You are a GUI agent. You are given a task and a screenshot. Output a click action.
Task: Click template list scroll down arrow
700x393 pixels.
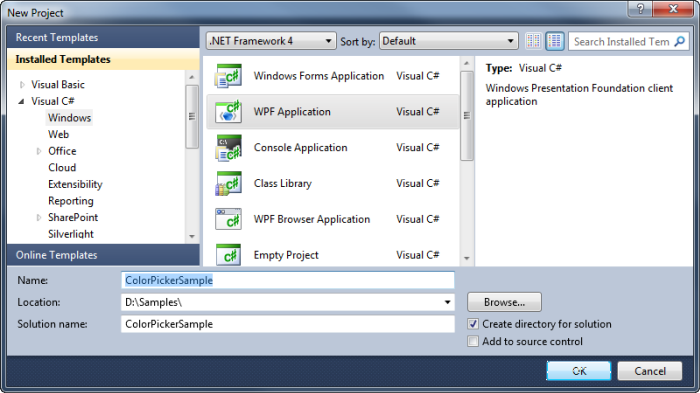click(x=467, y=258)
